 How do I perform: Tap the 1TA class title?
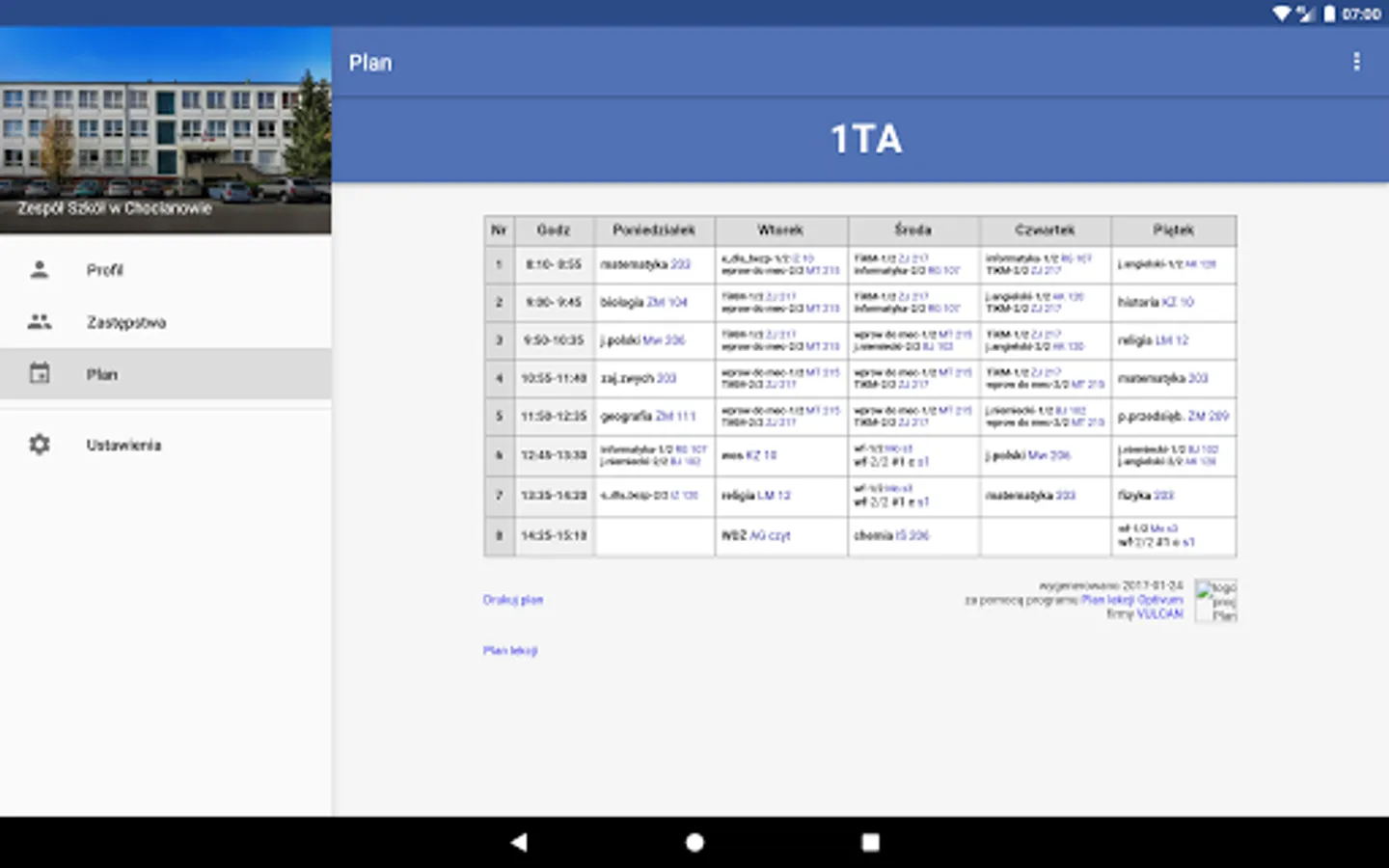point(866,140)
